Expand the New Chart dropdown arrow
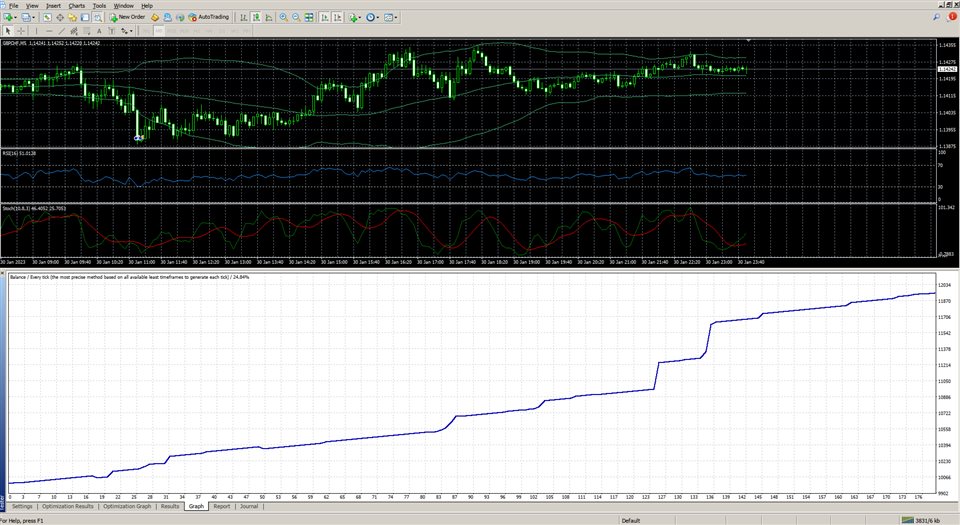Image resolution: width=960 pixels, height=525 pixels. [x=16, y=17]
